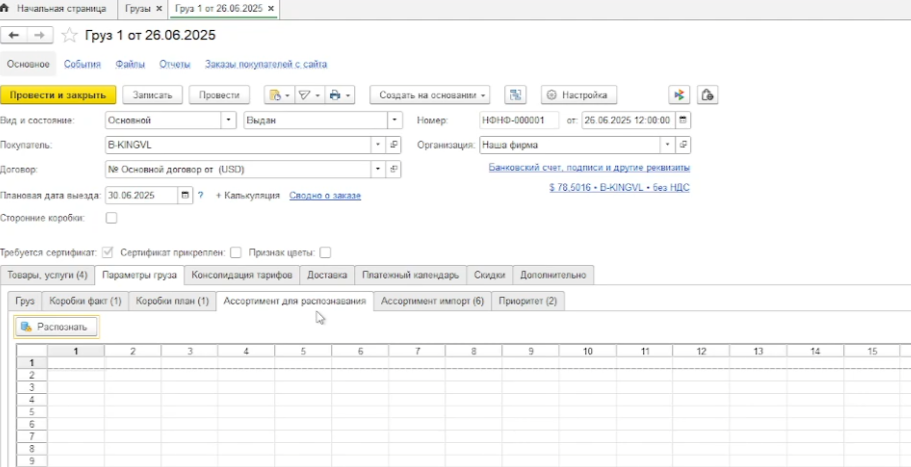
Task: Click the back navigation arrow
Action: 15,35
